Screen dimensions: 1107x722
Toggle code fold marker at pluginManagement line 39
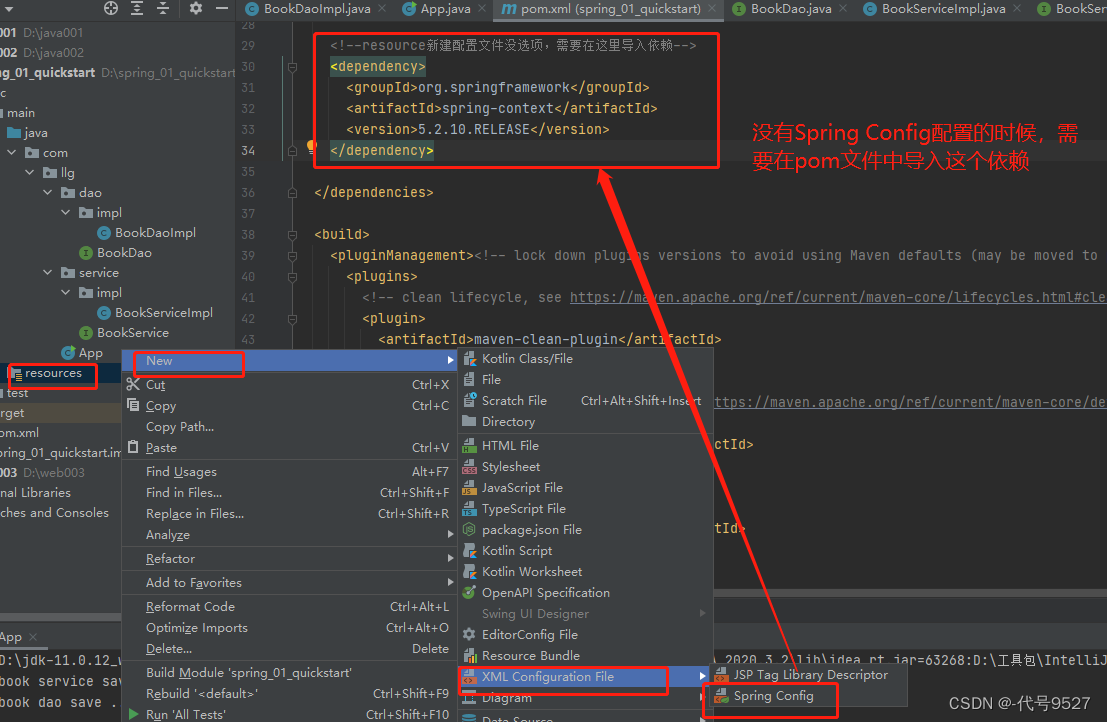(x=292, y=255)
